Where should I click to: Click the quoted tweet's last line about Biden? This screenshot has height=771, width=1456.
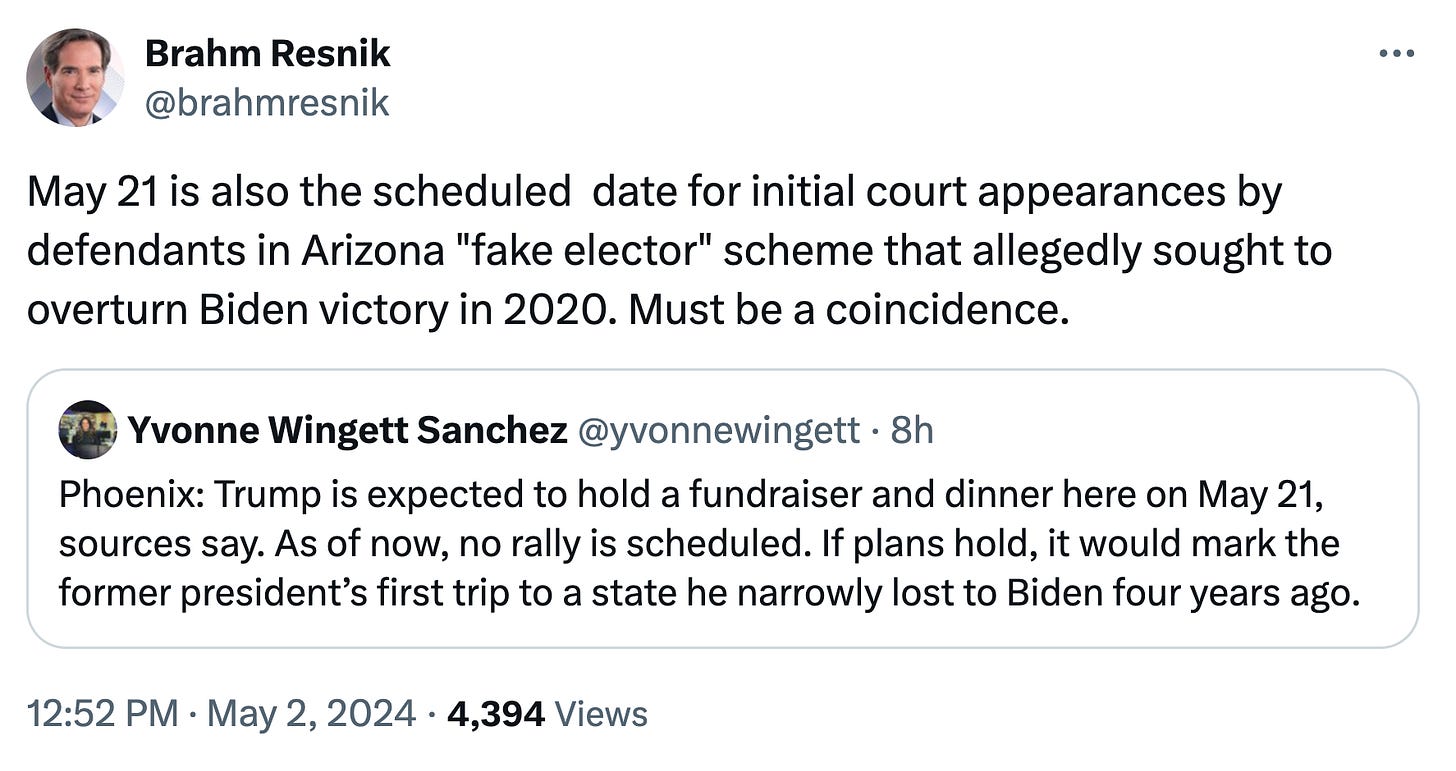(x=710, y=594)
